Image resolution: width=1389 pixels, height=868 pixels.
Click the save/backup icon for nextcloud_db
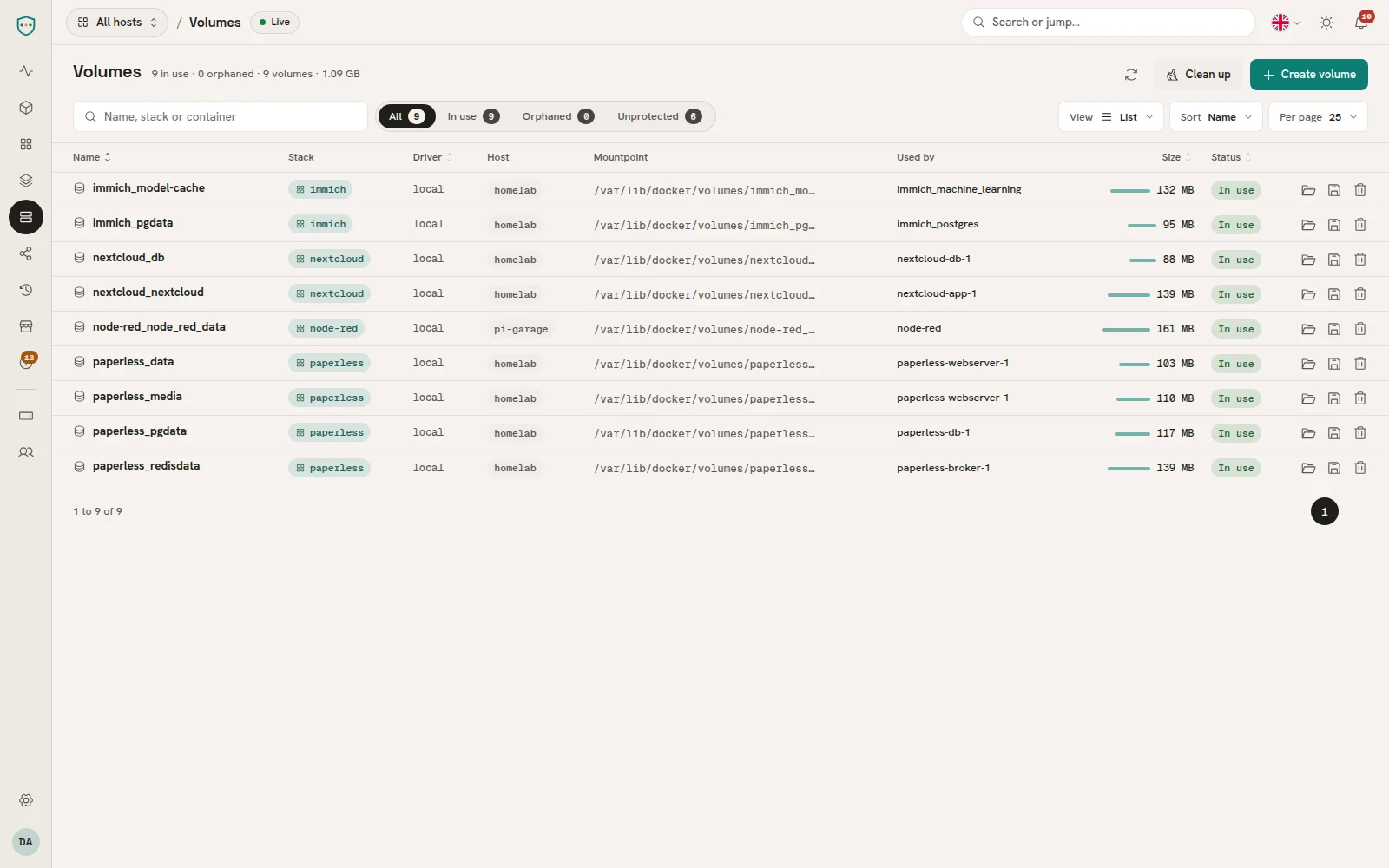(1334, 260)
